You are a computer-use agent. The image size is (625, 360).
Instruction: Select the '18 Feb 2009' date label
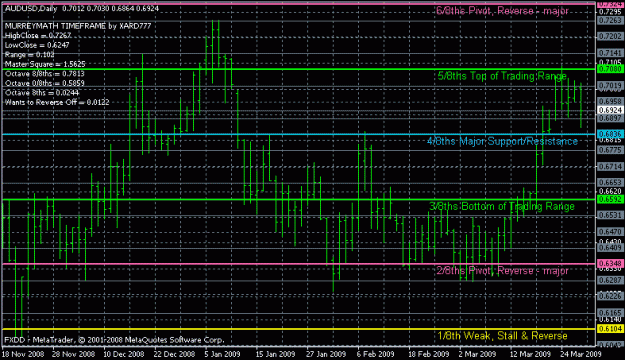[428, 354]
